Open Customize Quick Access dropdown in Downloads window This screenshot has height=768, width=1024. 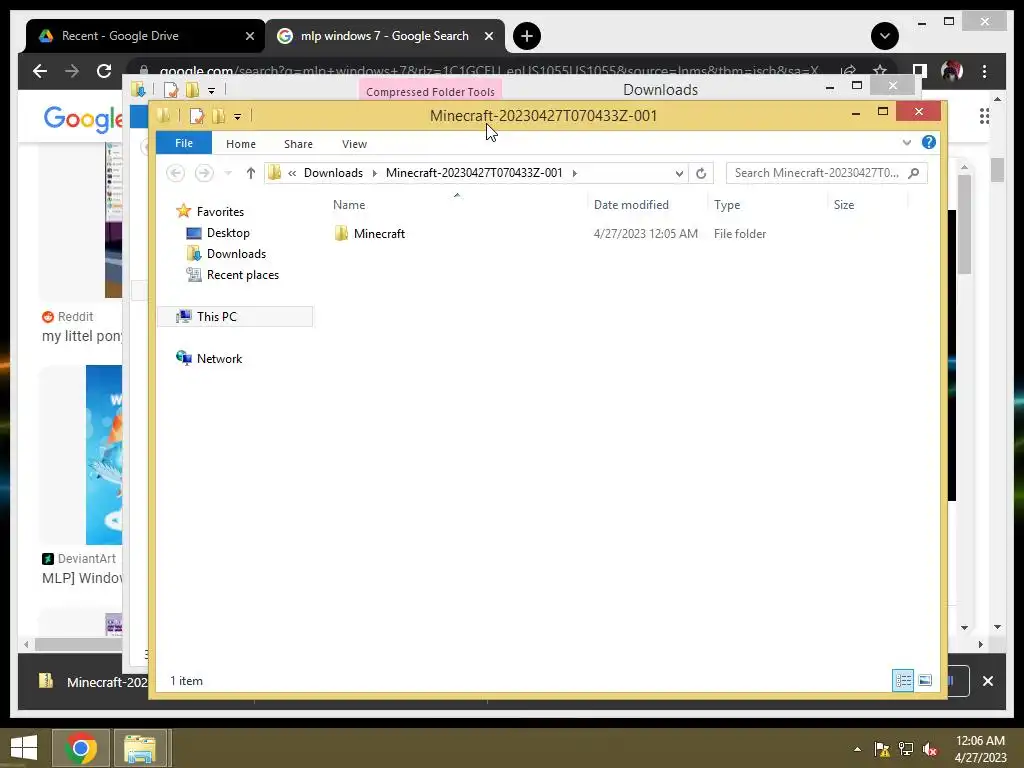211,90
